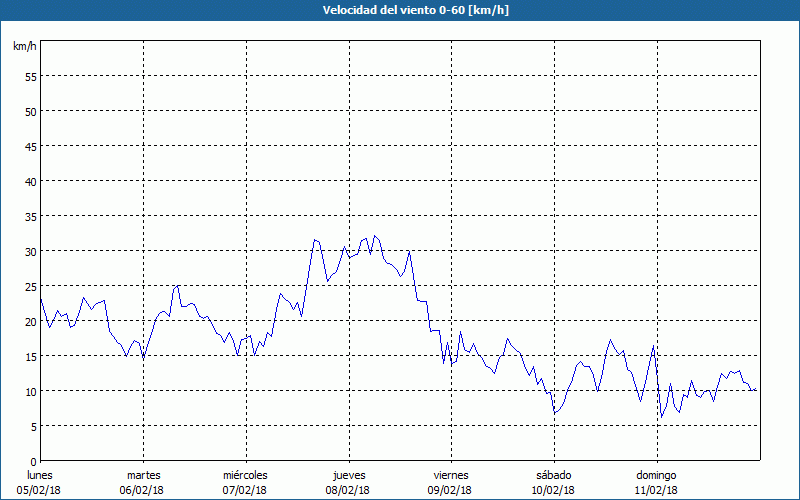This screenshot has height=500, width=800.
Task: Select the 06/02/18 date under martes
Action: [142, 490]
